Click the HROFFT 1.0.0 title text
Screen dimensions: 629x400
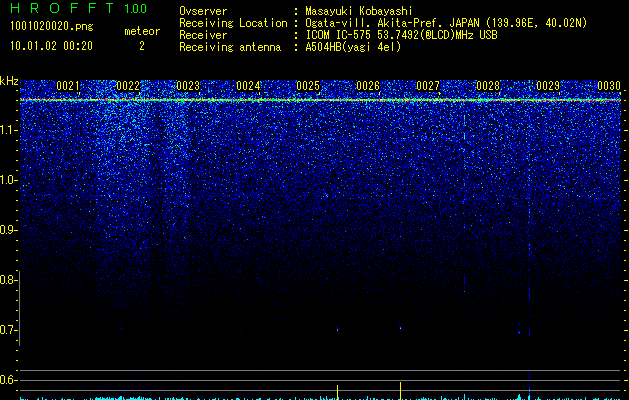coord(79,8)
